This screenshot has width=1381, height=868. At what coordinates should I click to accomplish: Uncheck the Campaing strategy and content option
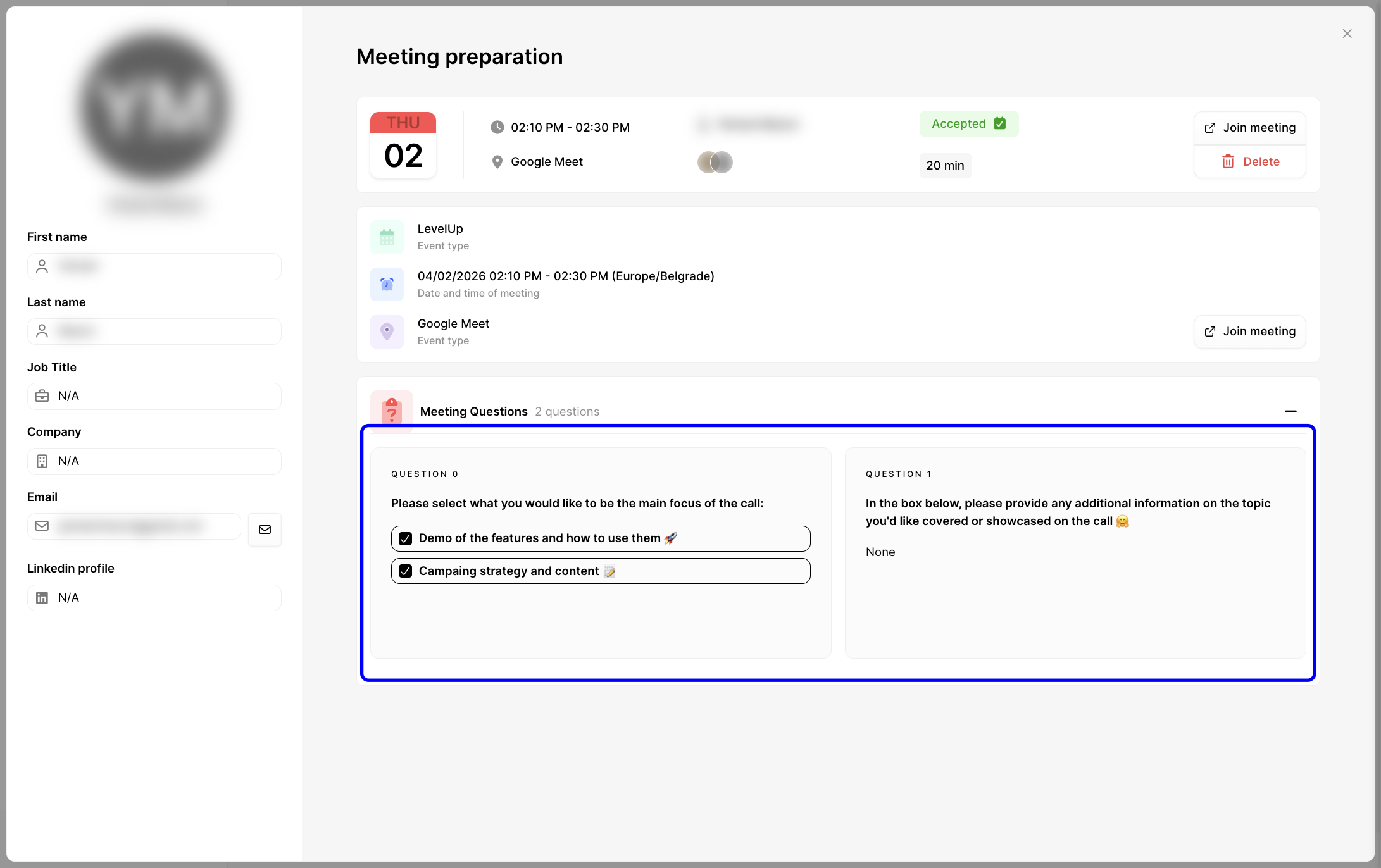(405, 570)
